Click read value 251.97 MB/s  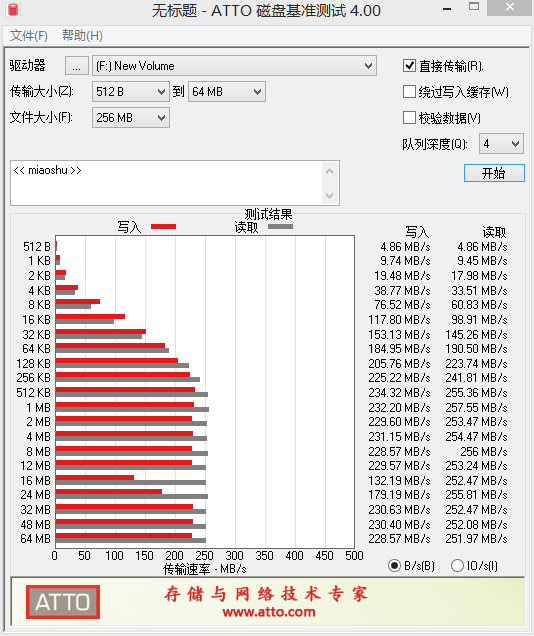click(476, 539)
